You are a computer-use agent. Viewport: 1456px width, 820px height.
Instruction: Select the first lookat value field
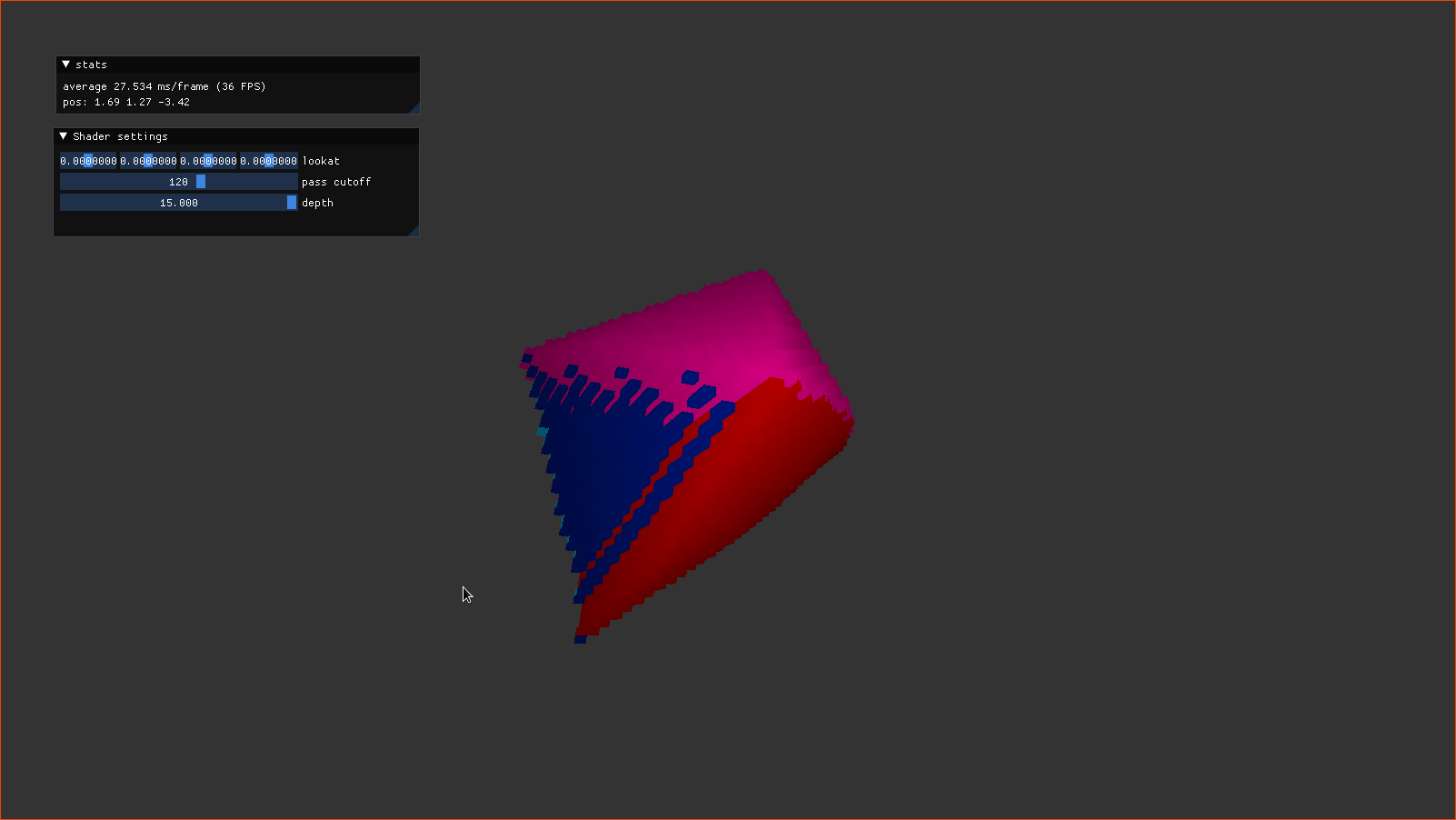[x=88, y=161]
